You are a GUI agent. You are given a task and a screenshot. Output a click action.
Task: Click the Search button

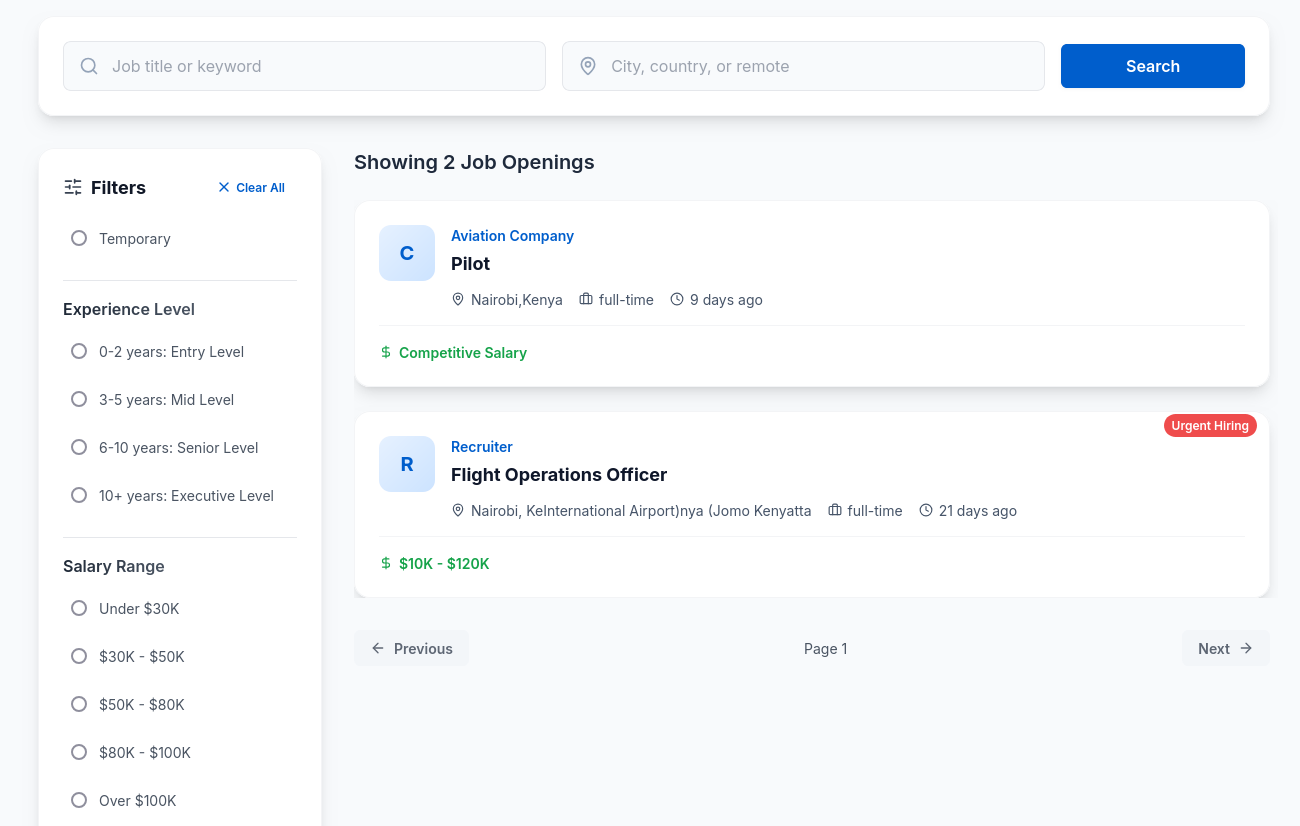click(1152, 65)
